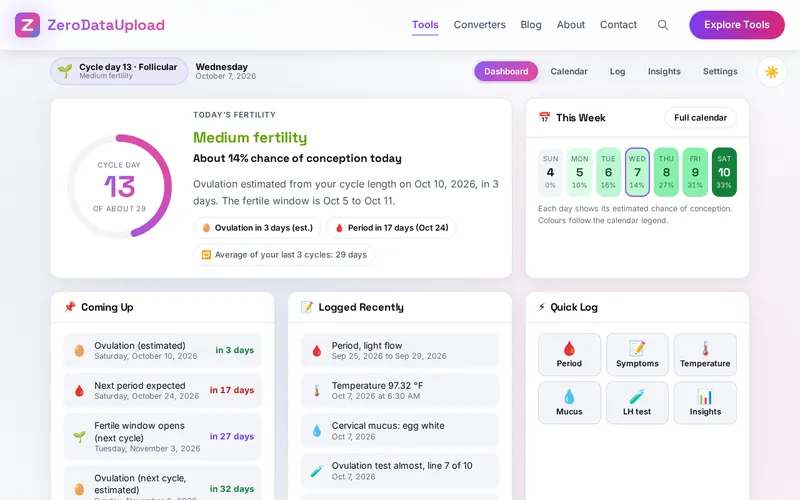Image resolution: width=800 pixels, height=500 pixels.
Task: Click seedling icon in Fertile window opens row
Action: pos(79,437)
